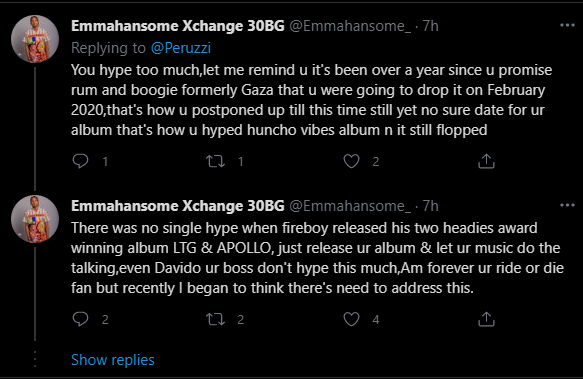This screenshot has width=583, height=379.
Task: Open more options menu on first tweet
Action: tap(567, 25)
